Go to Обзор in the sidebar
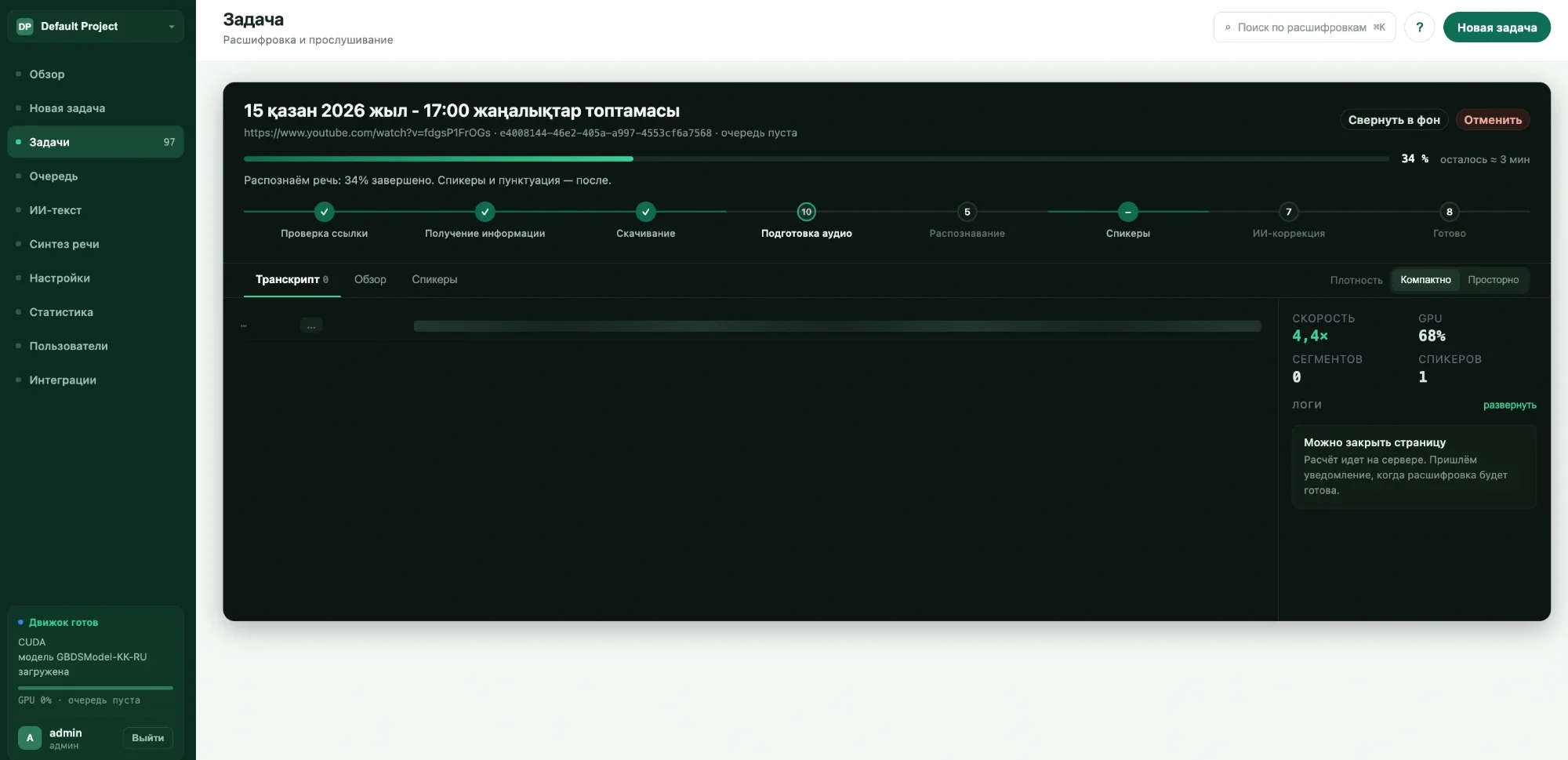Screen dimensions: 1568x760 coord(96,75)
